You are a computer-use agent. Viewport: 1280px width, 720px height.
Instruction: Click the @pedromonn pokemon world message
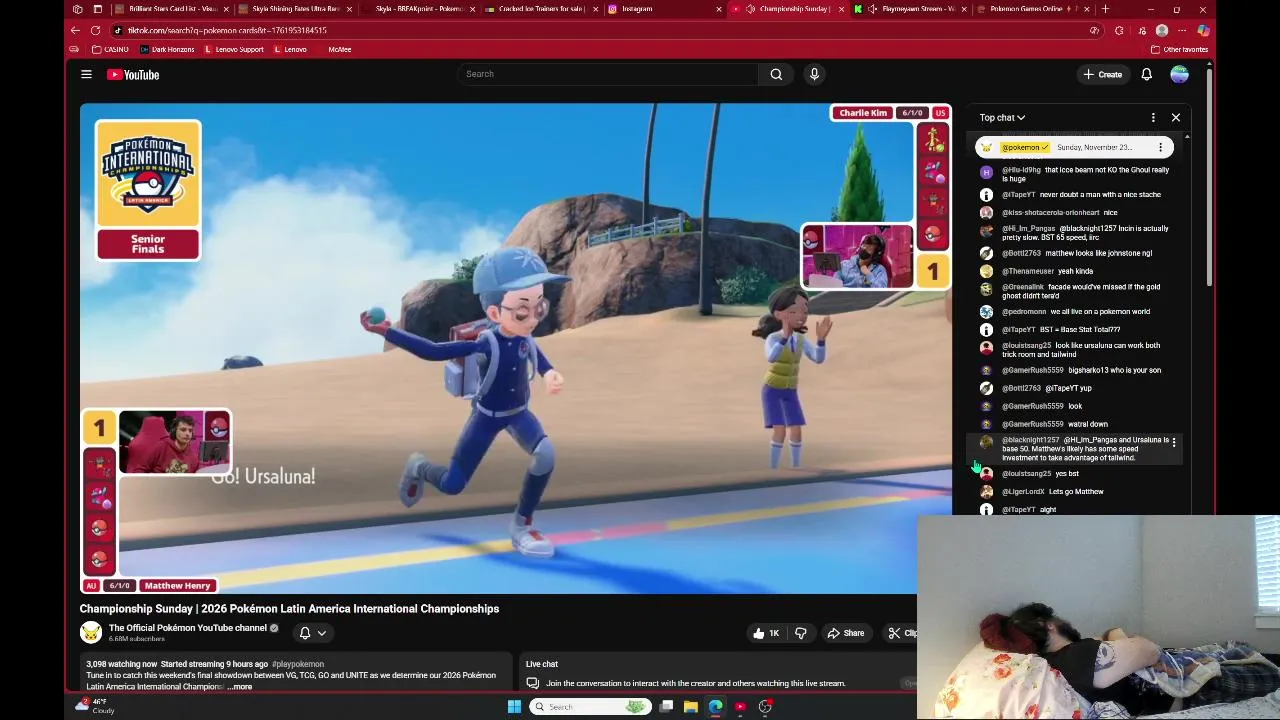coord(1075,312)
